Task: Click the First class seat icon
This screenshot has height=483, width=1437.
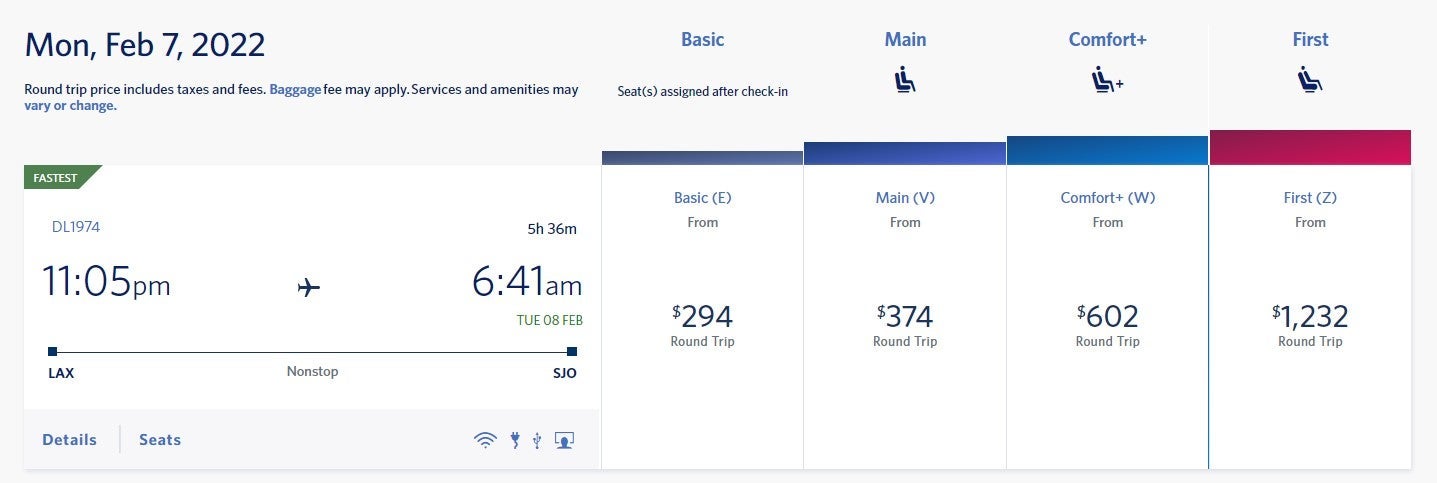Action: tap(1310, 78)
